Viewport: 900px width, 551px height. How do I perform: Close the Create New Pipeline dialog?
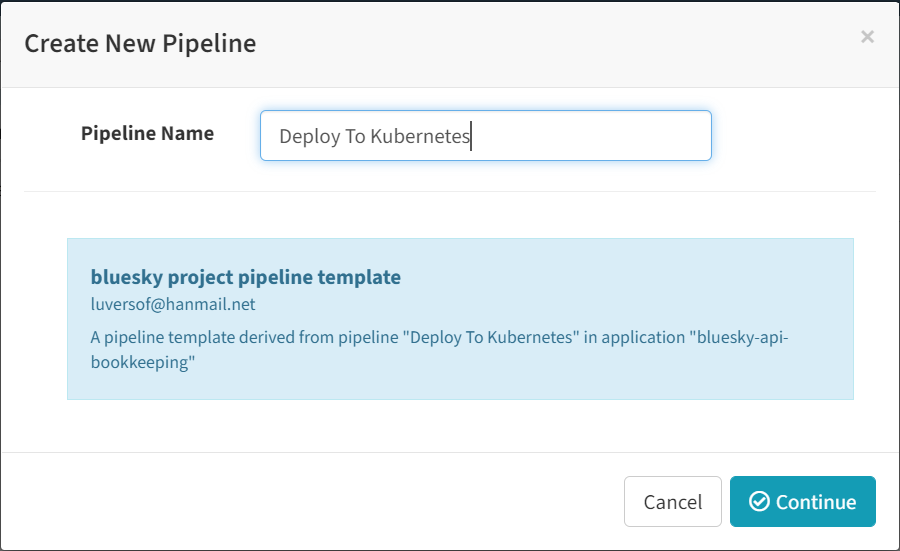click(x=867, y=37)
